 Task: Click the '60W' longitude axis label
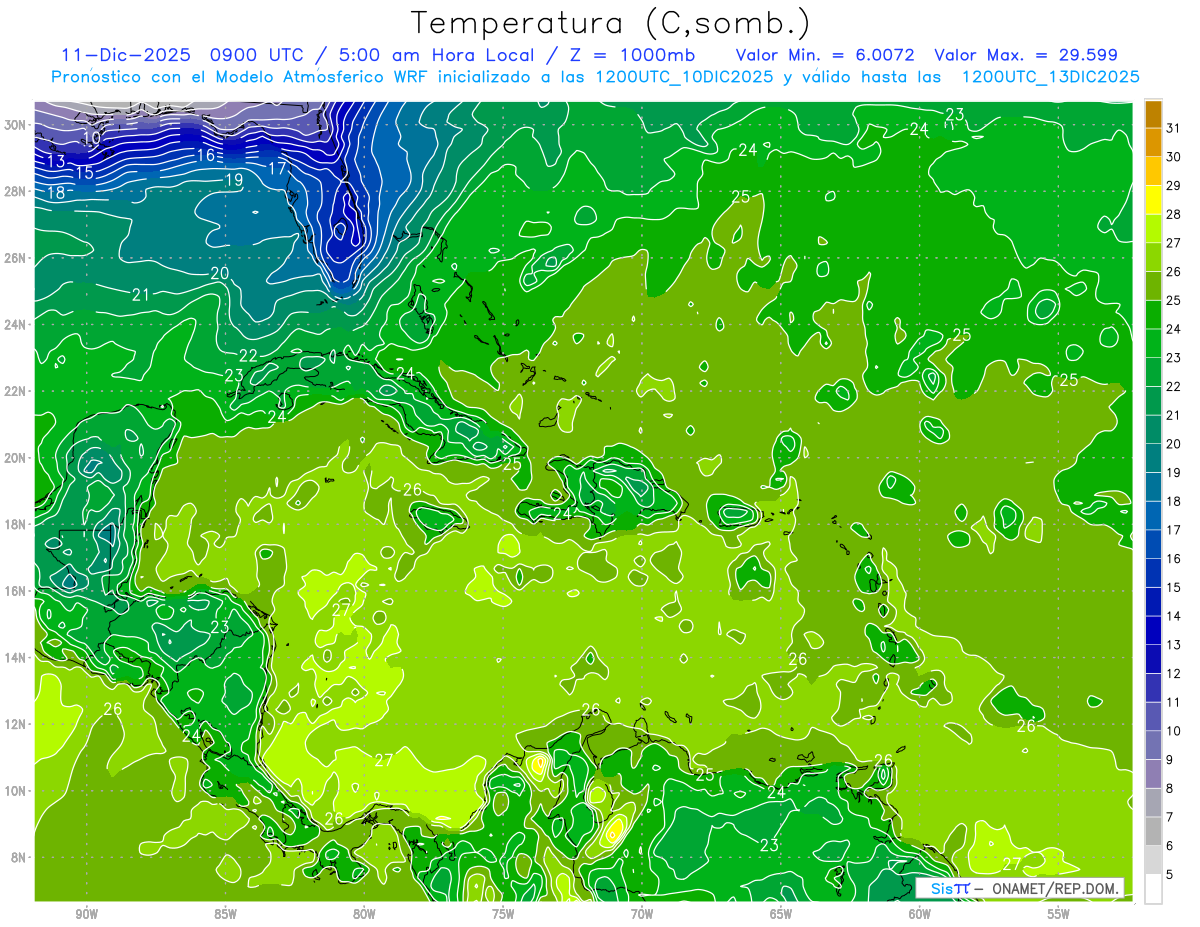(920, 914)
